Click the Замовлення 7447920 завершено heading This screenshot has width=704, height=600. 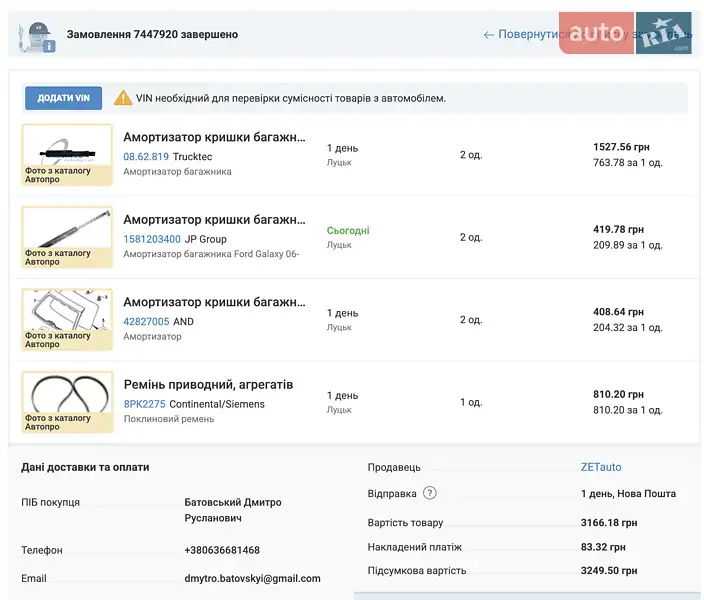pos(152,34)
